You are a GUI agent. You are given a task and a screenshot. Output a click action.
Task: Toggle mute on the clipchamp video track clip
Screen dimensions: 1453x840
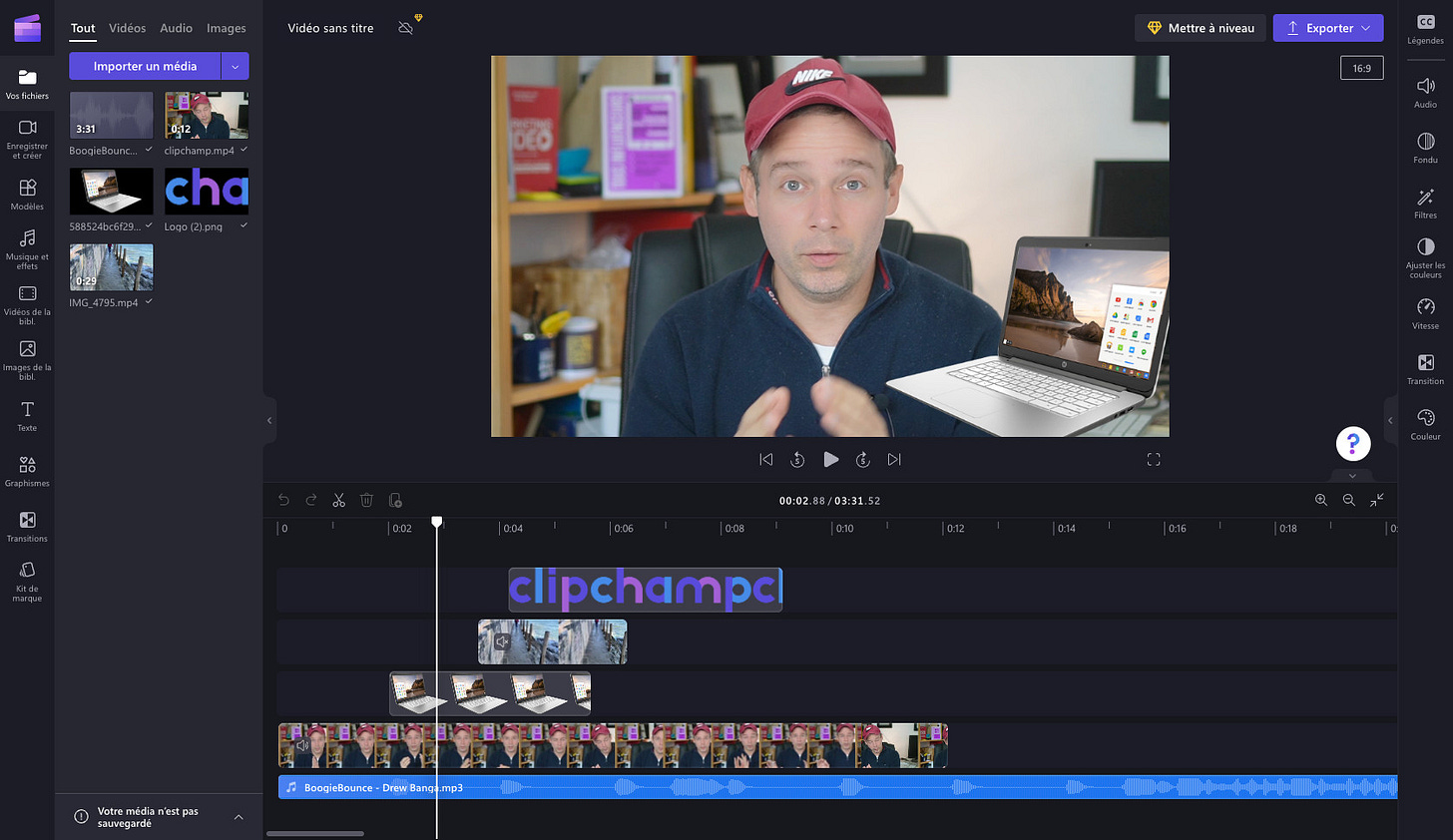pos(302,745)
